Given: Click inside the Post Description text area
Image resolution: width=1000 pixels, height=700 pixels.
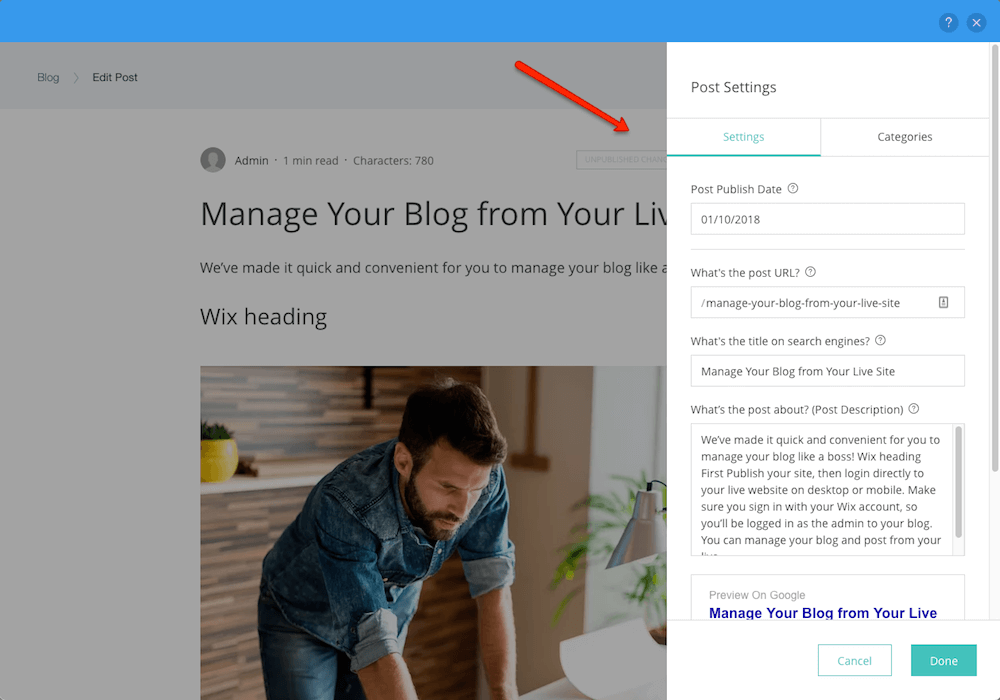Looking at the screenshot, I should pos(823,490).
